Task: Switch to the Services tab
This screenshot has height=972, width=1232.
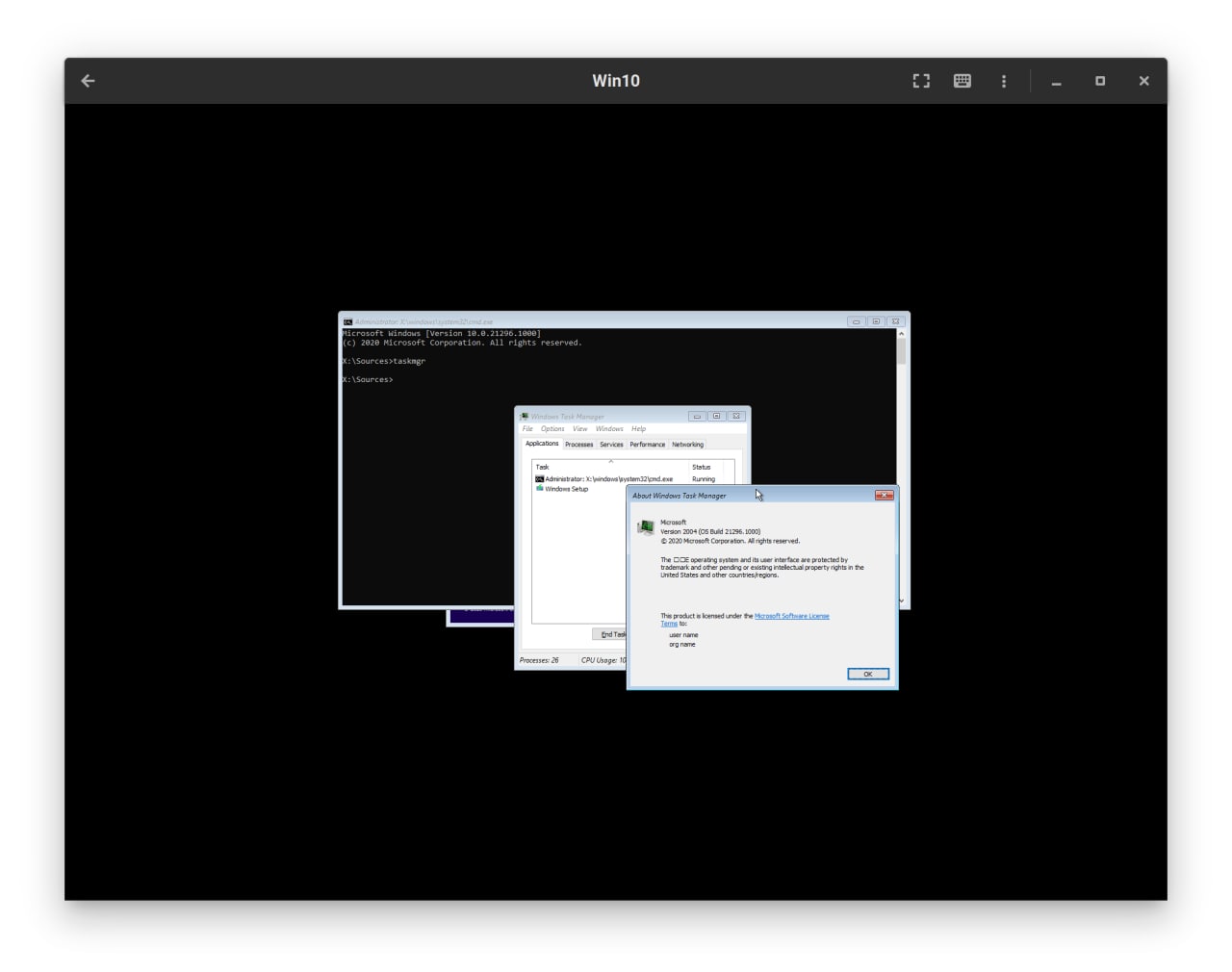Action: tap(611, 445)
